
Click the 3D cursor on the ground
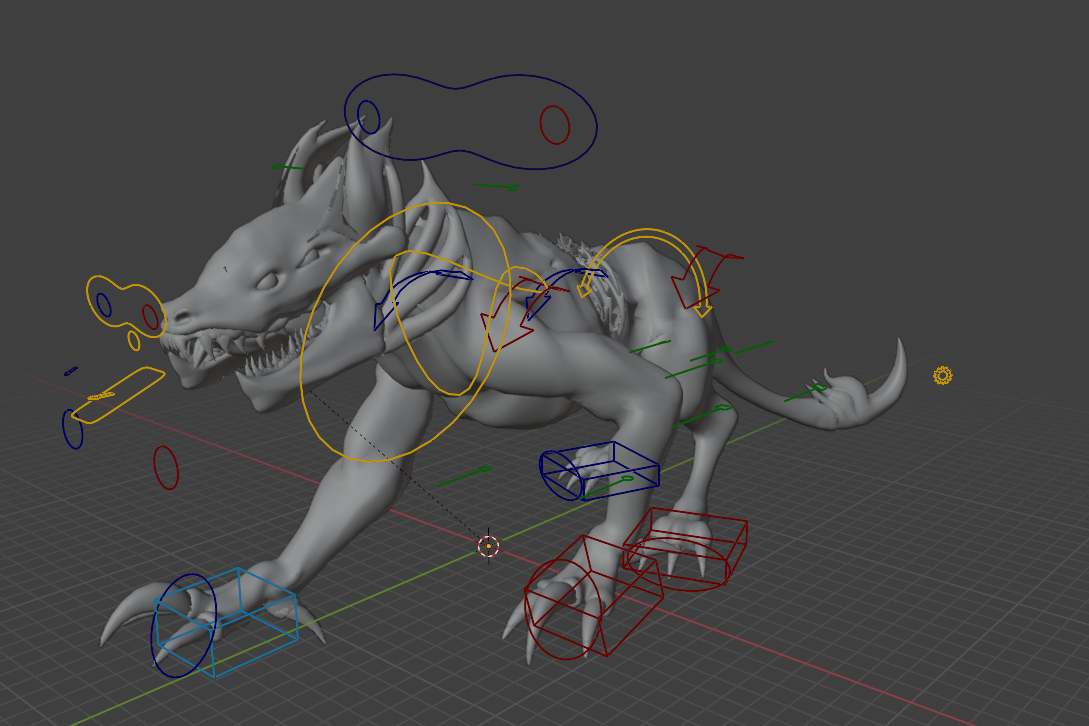click(x=489, y=546)
